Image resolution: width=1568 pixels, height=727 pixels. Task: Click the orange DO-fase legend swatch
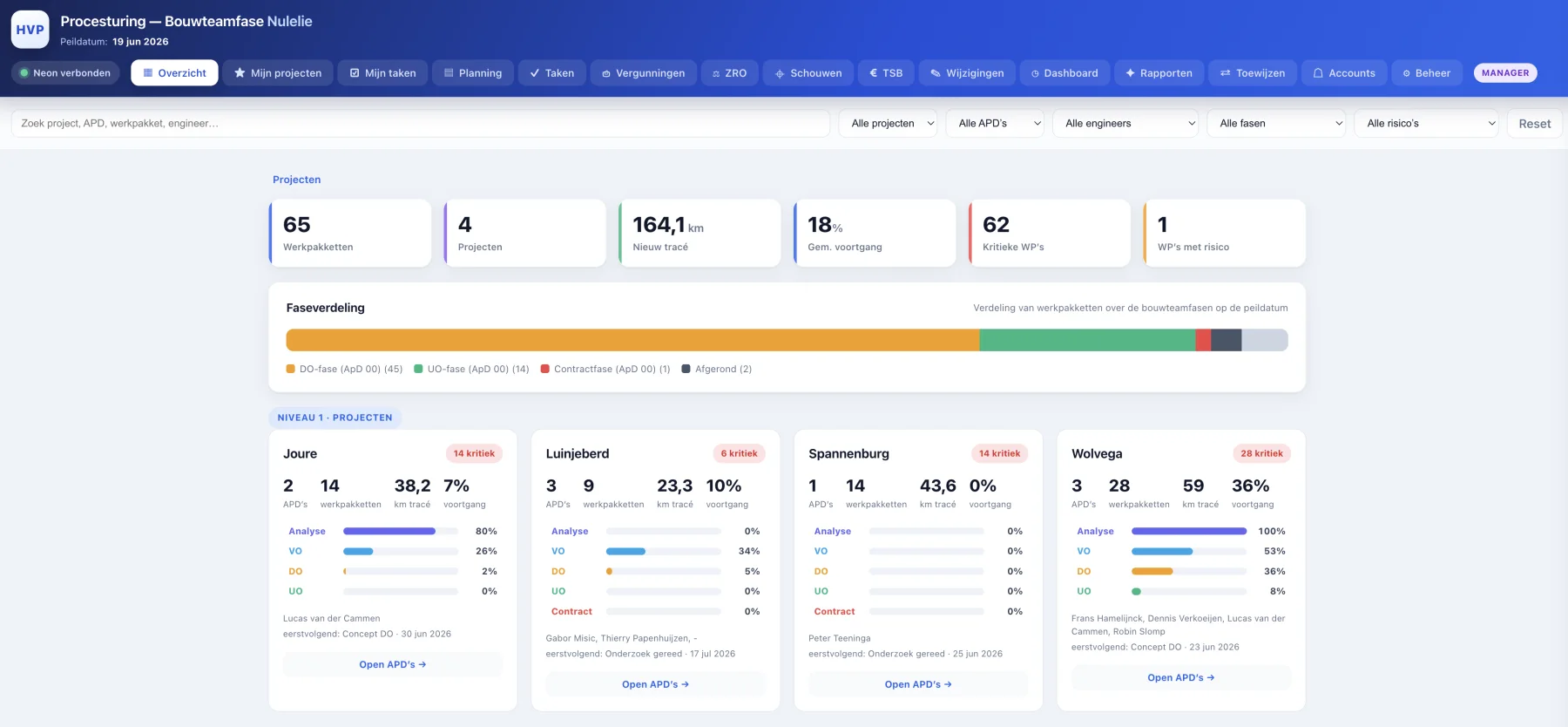coord(291,369)
